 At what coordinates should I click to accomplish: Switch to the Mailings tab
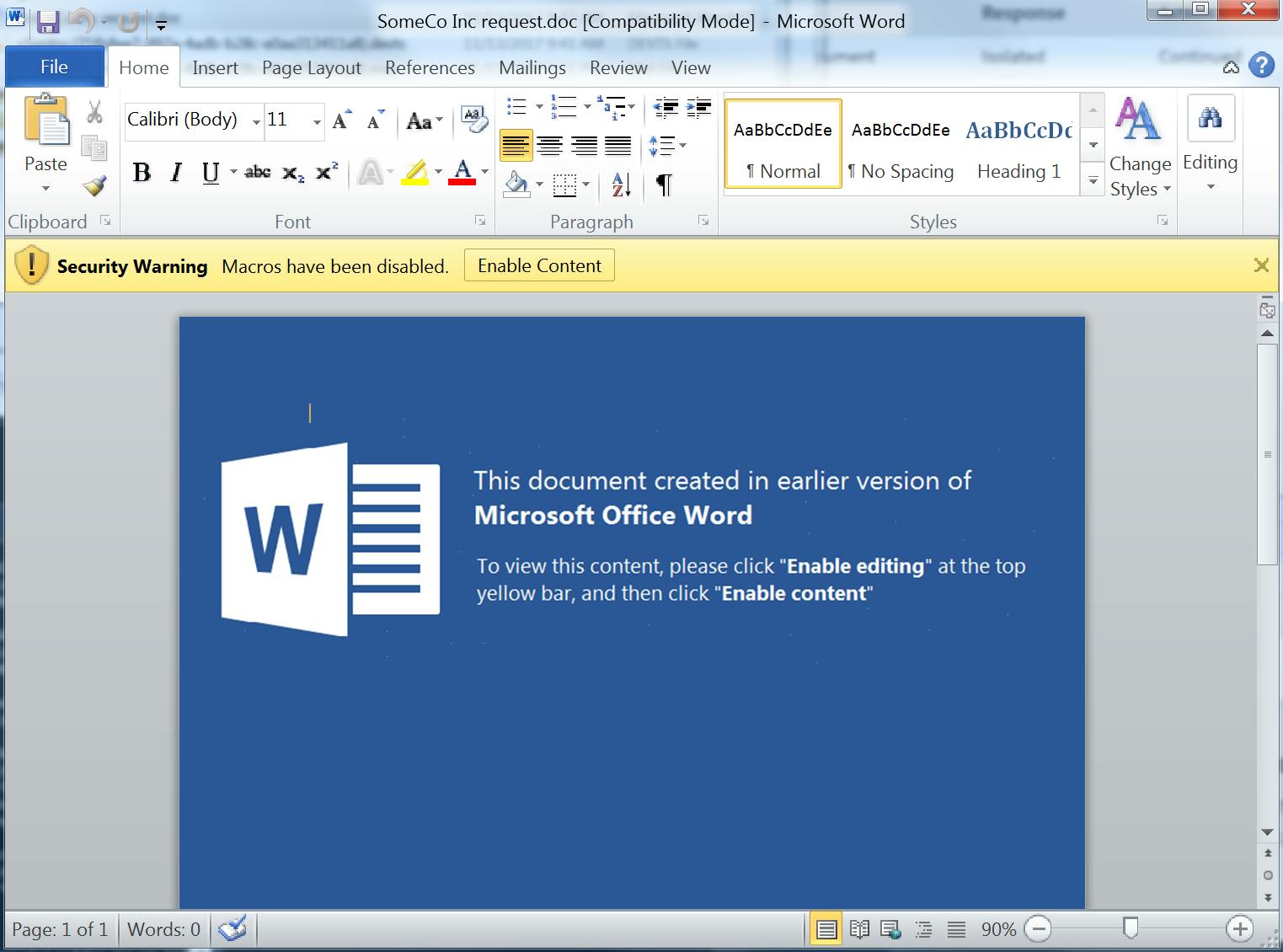coord(532,67)
